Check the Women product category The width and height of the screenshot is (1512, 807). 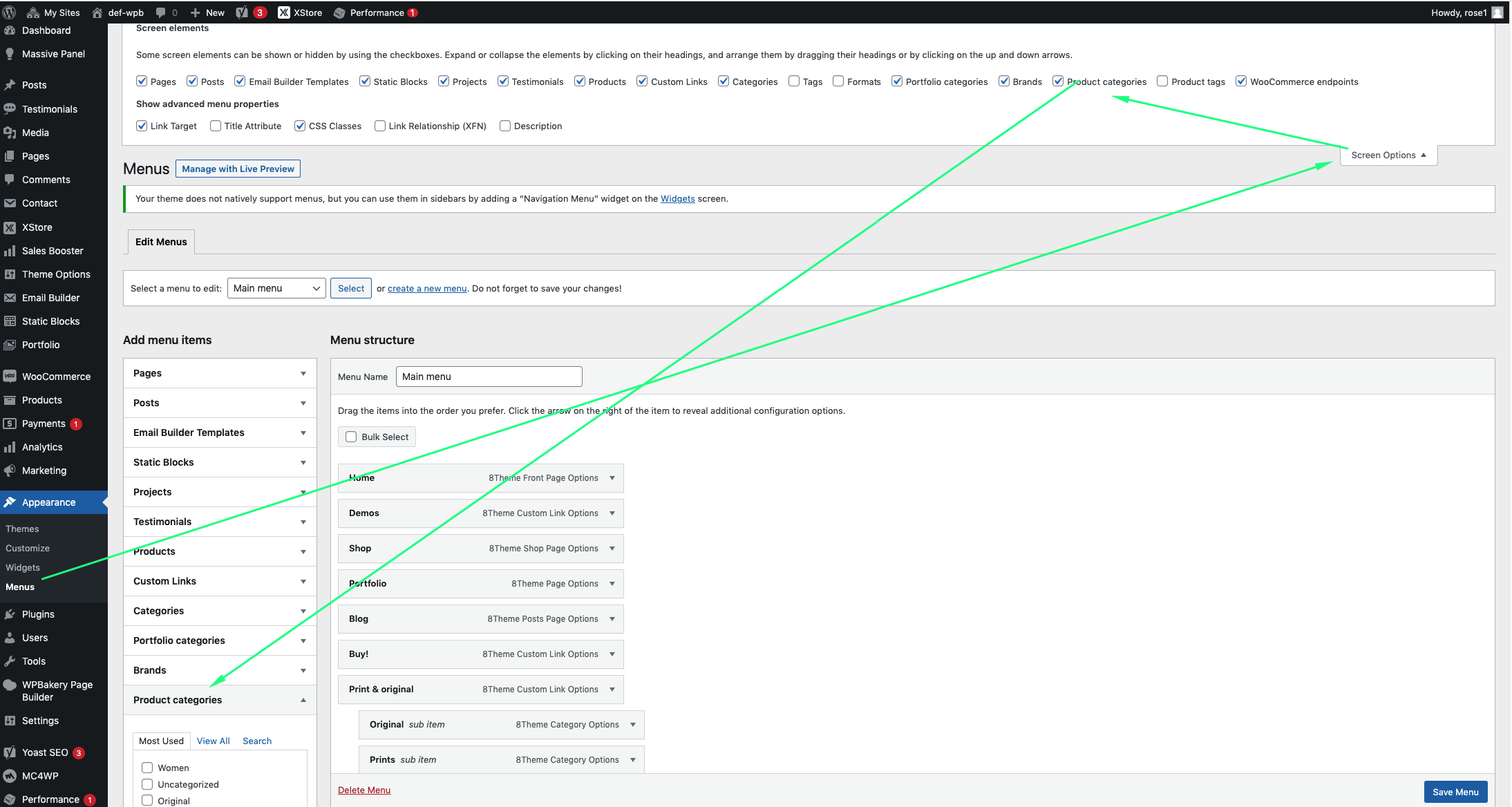click(147, 768)
